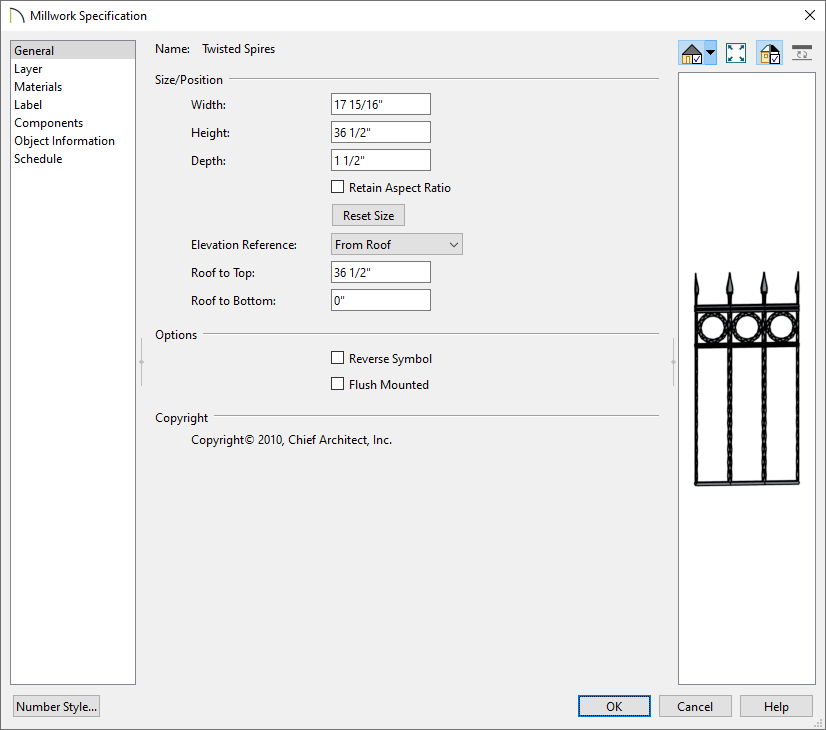Select the Object Information panel
Viewport: 826px width, 730px height.
click(64, 140)
